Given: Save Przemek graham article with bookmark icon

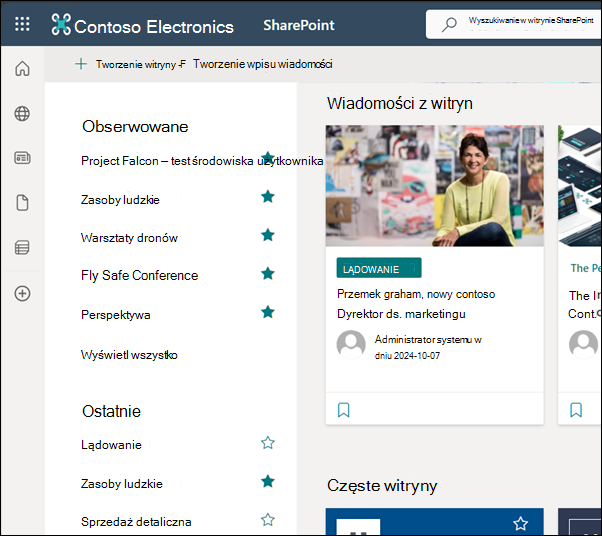Looking at the screenshot, I should (x=344, y=410).
